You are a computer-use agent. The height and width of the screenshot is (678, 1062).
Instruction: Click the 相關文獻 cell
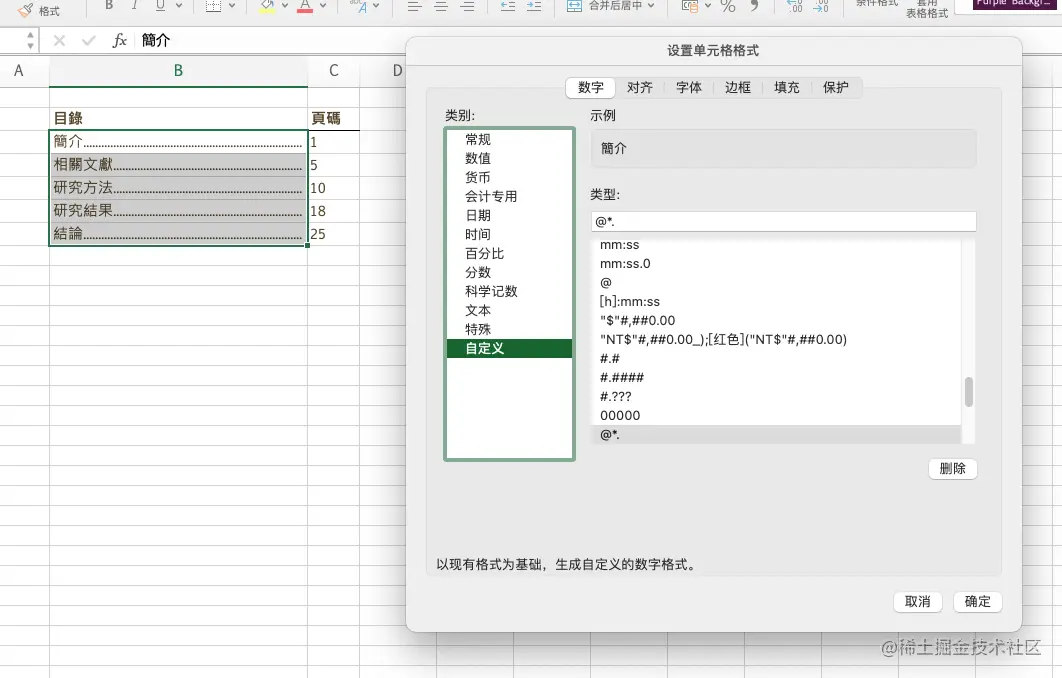tap(178, 165)
